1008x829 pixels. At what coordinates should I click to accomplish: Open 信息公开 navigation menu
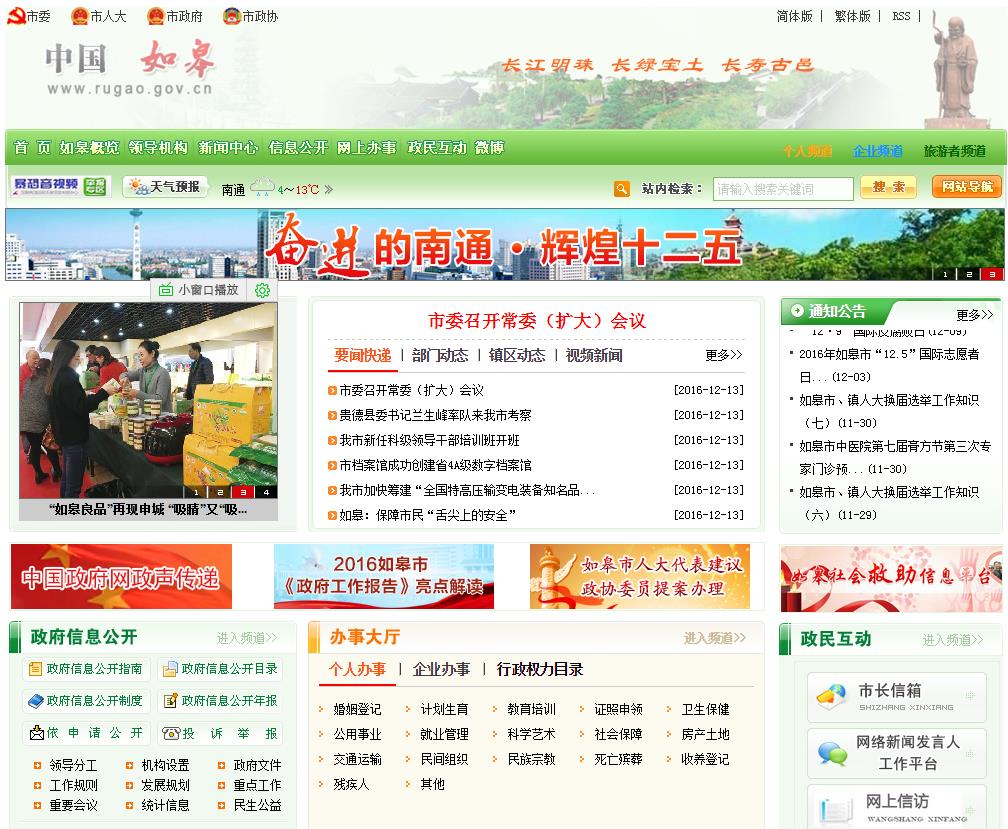pos(298,148)
